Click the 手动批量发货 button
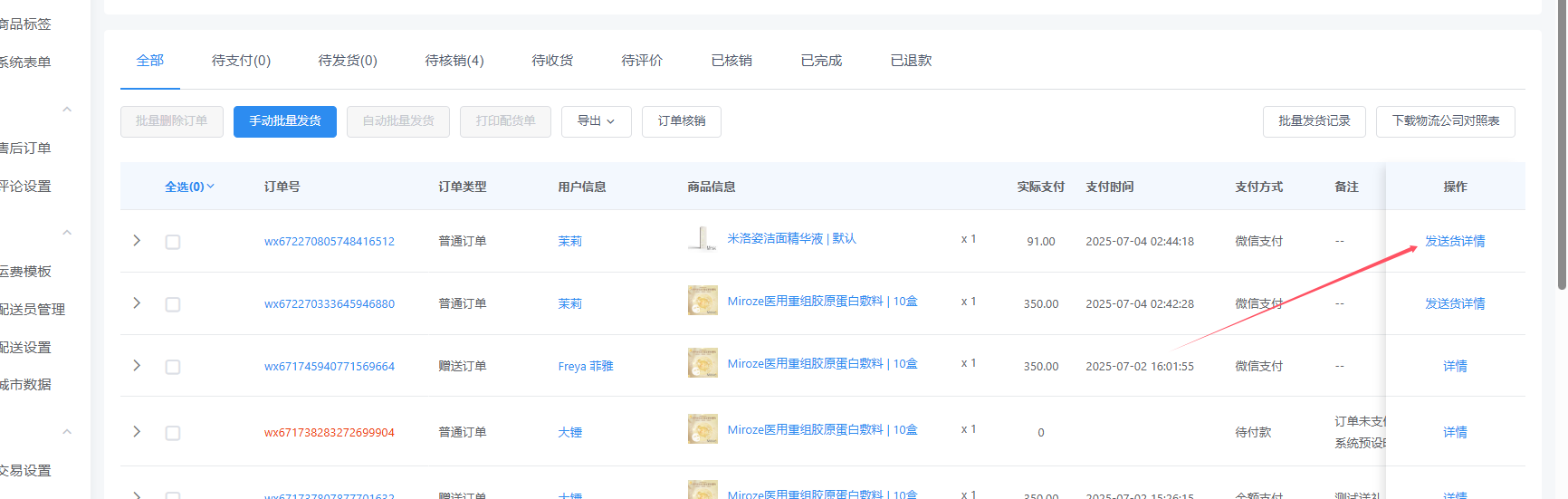 (x=285, y=121)
